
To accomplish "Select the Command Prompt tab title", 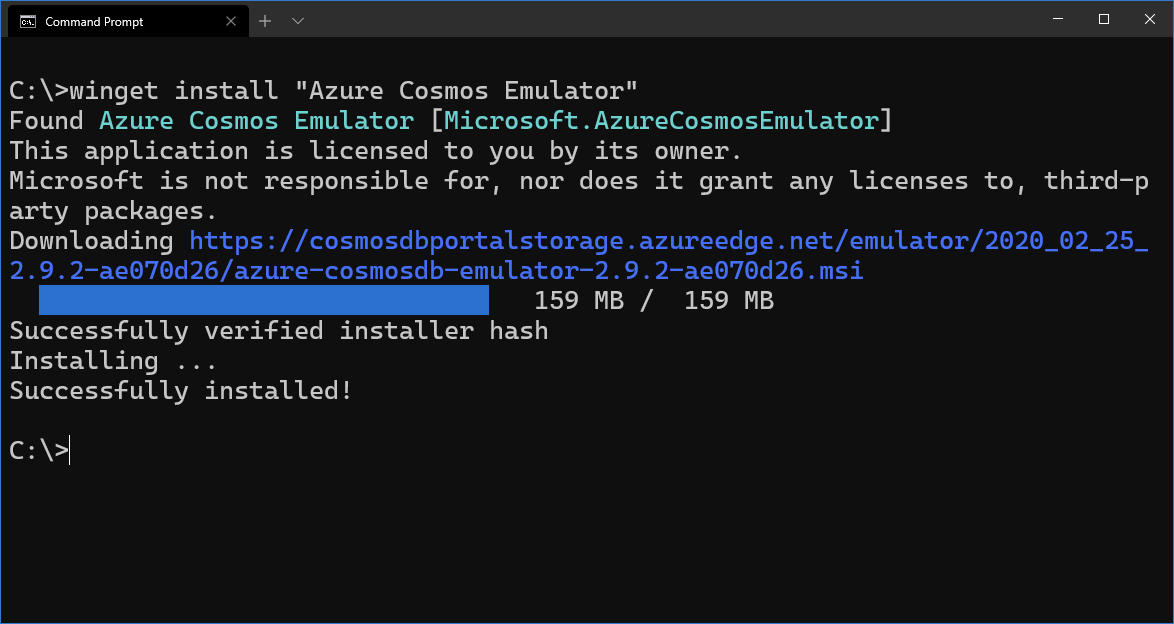I will point(94,22).
